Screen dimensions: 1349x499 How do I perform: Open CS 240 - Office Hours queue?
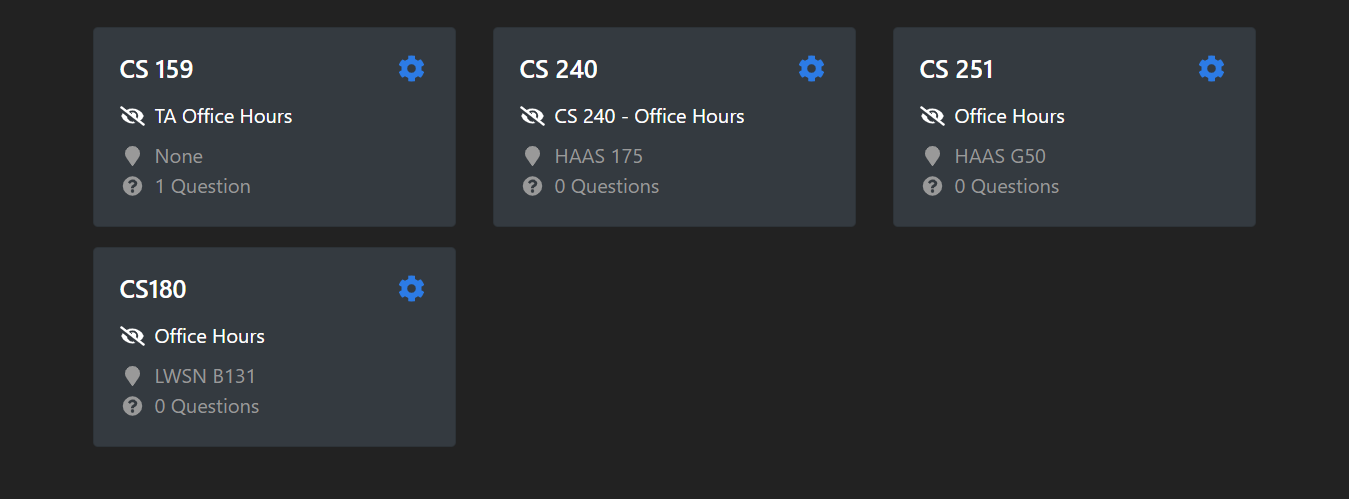click(649, 117)
